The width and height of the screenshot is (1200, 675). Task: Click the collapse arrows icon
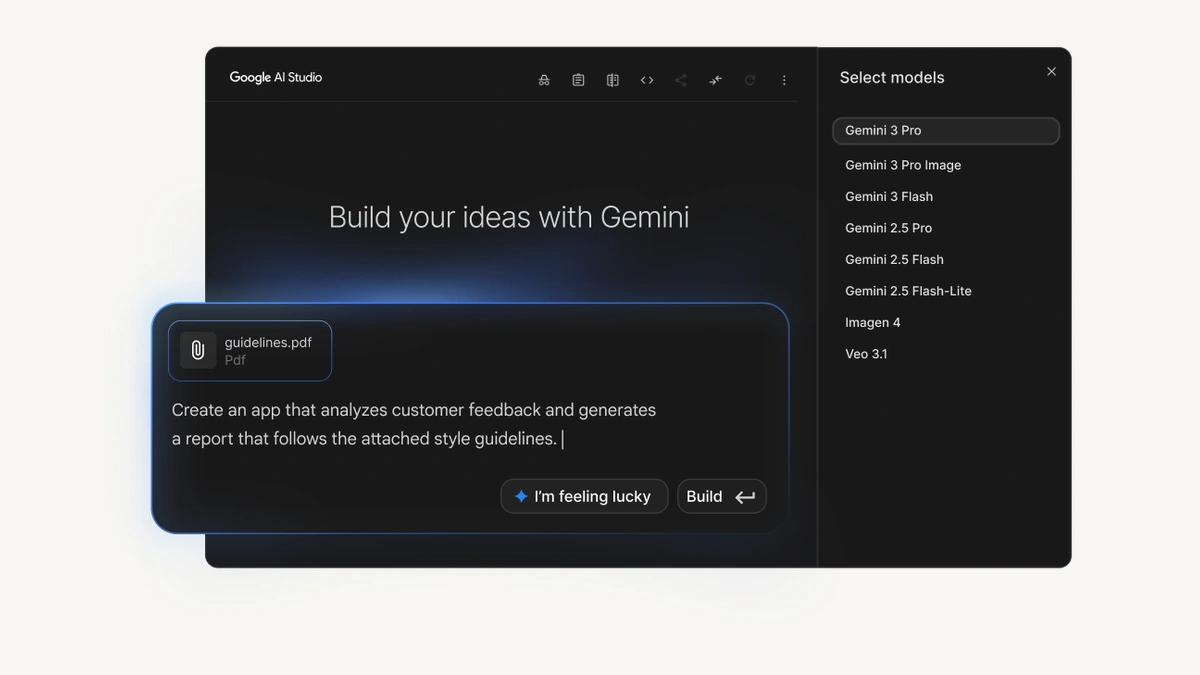(x=715, y=80)
